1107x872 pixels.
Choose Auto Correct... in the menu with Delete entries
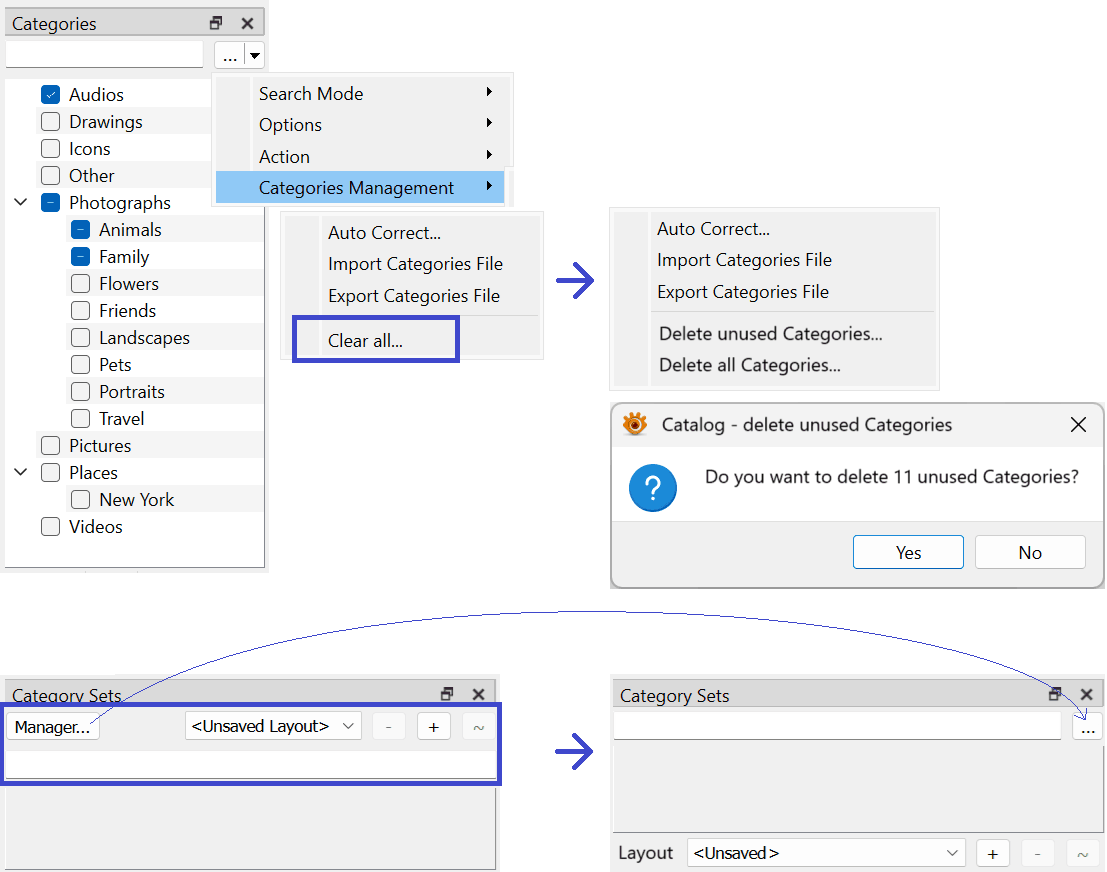click(x=774, y=229)
